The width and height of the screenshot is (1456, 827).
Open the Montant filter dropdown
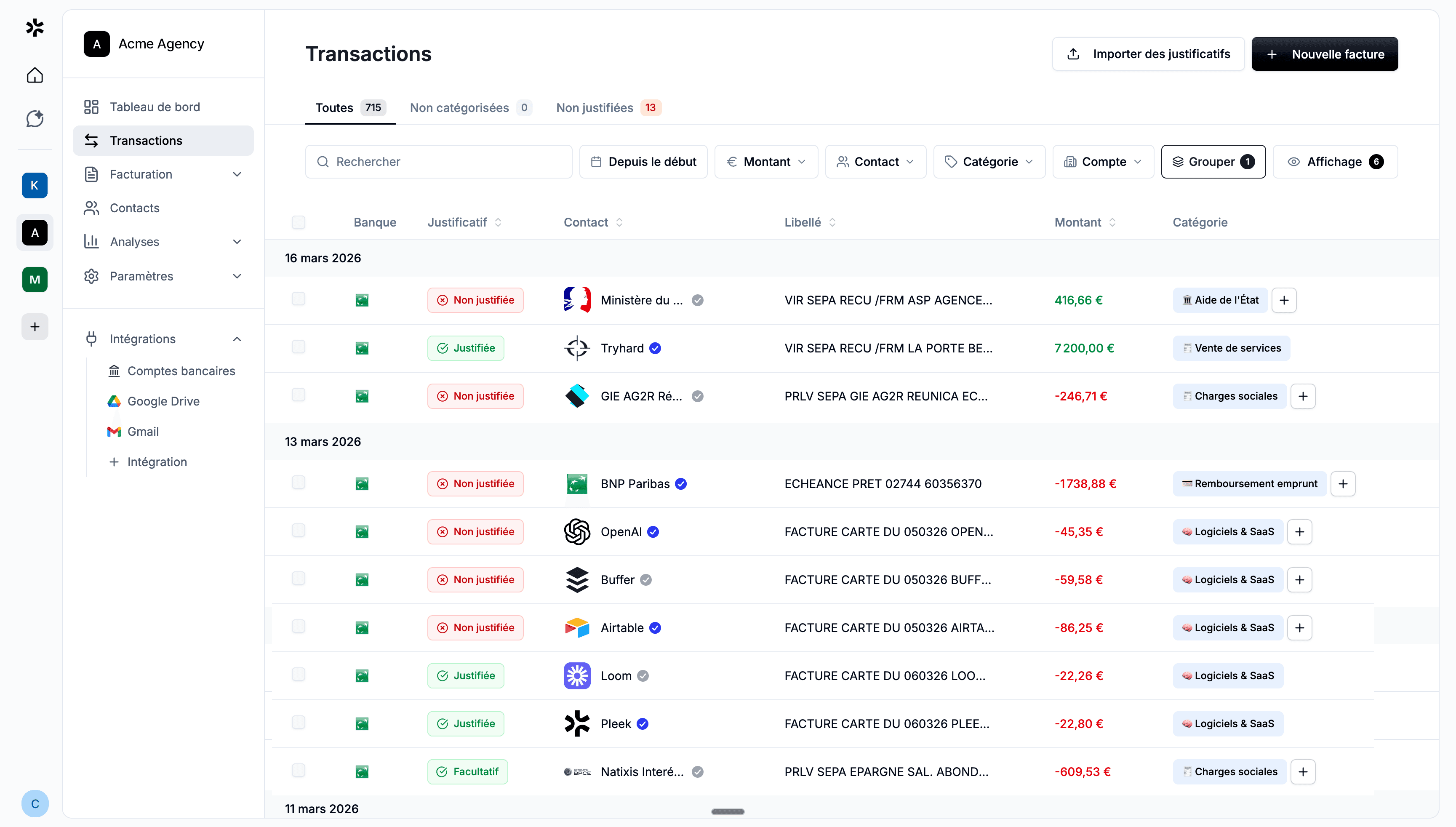point(766,161)
